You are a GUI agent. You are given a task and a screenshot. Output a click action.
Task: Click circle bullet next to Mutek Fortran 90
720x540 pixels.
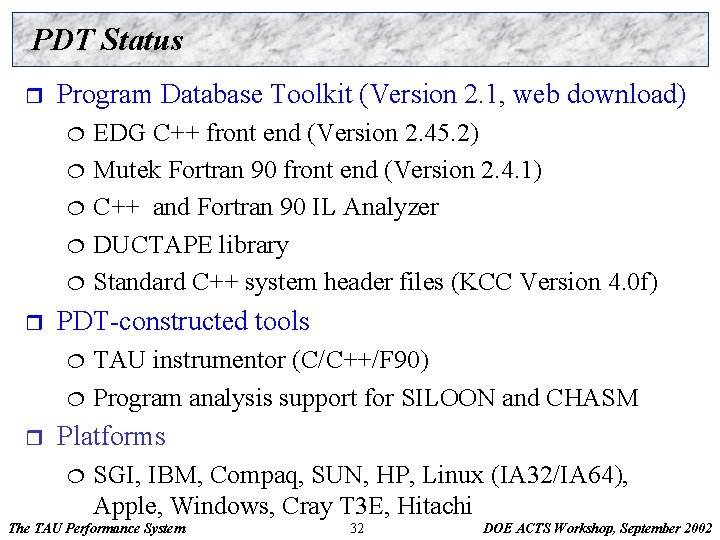pos(76,171)
